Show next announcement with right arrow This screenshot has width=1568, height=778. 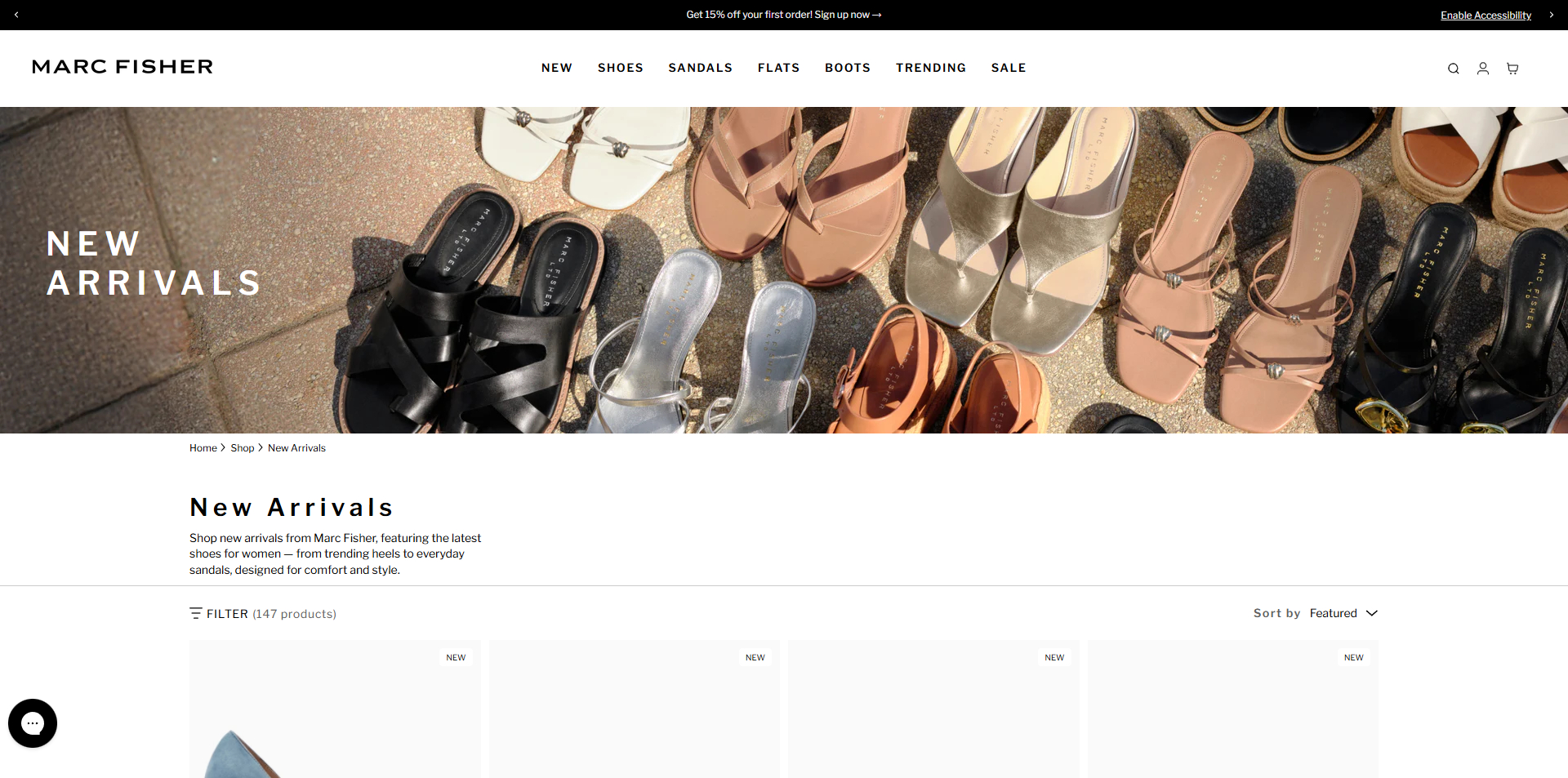pyautogui.click(x=1551, y=15)
